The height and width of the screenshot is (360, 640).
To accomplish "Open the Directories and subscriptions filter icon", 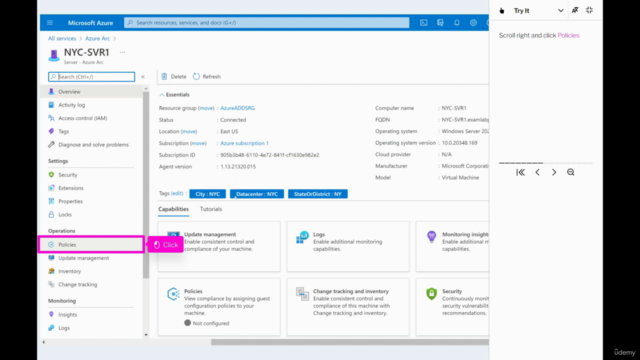I will pyautogui.click(x=440, y=22).
